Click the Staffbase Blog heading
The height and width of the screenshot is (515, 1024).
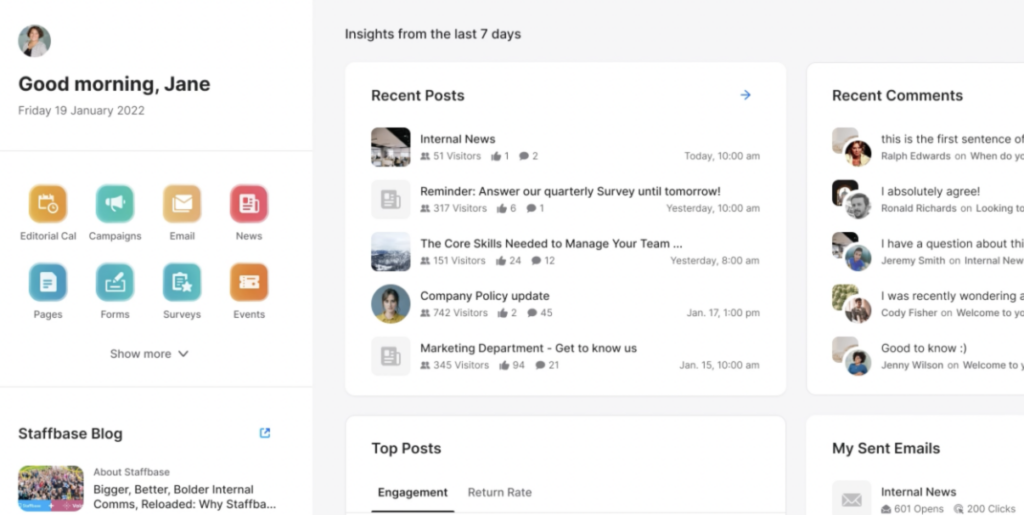point(71,433)
